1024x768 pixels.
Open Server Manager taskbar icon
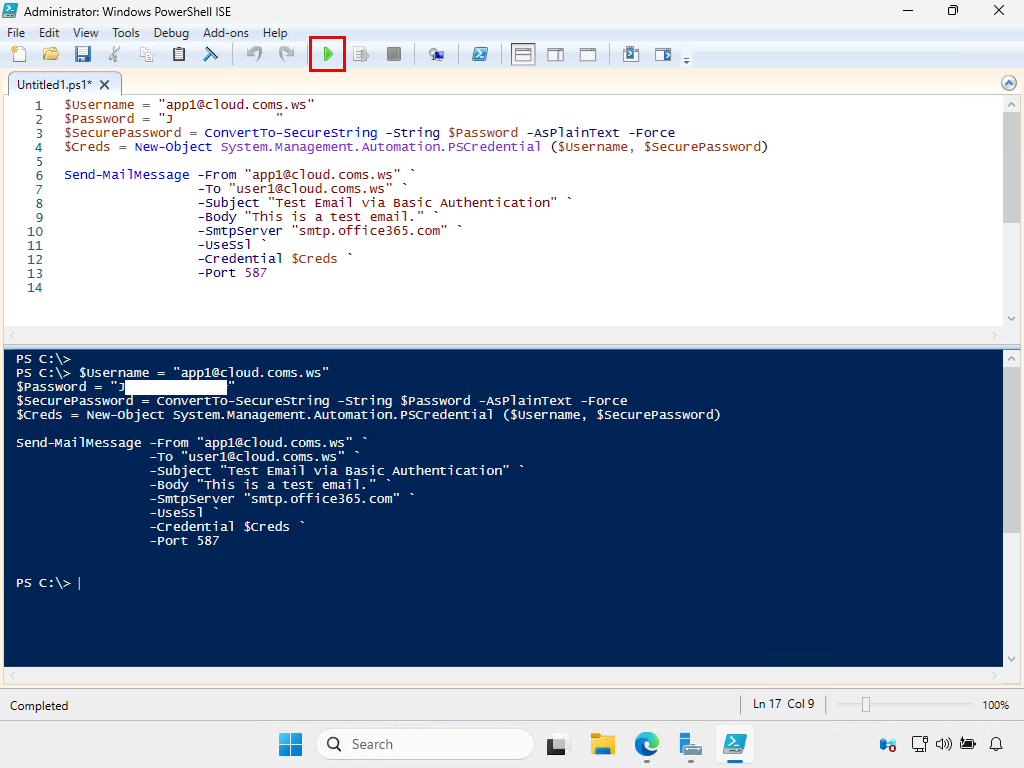690,744
